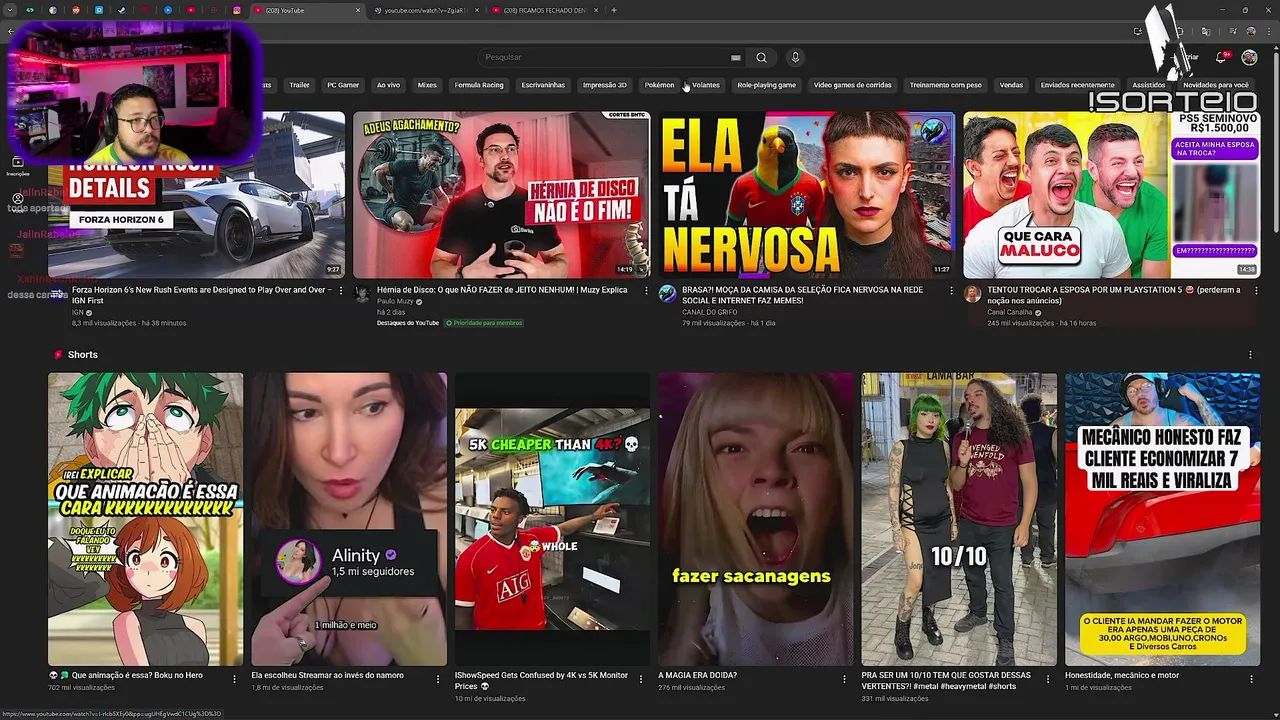This screenshot has width=1280, height=720.
Task: Open the Chrome three-dot menu
Action: [1268, 31]
